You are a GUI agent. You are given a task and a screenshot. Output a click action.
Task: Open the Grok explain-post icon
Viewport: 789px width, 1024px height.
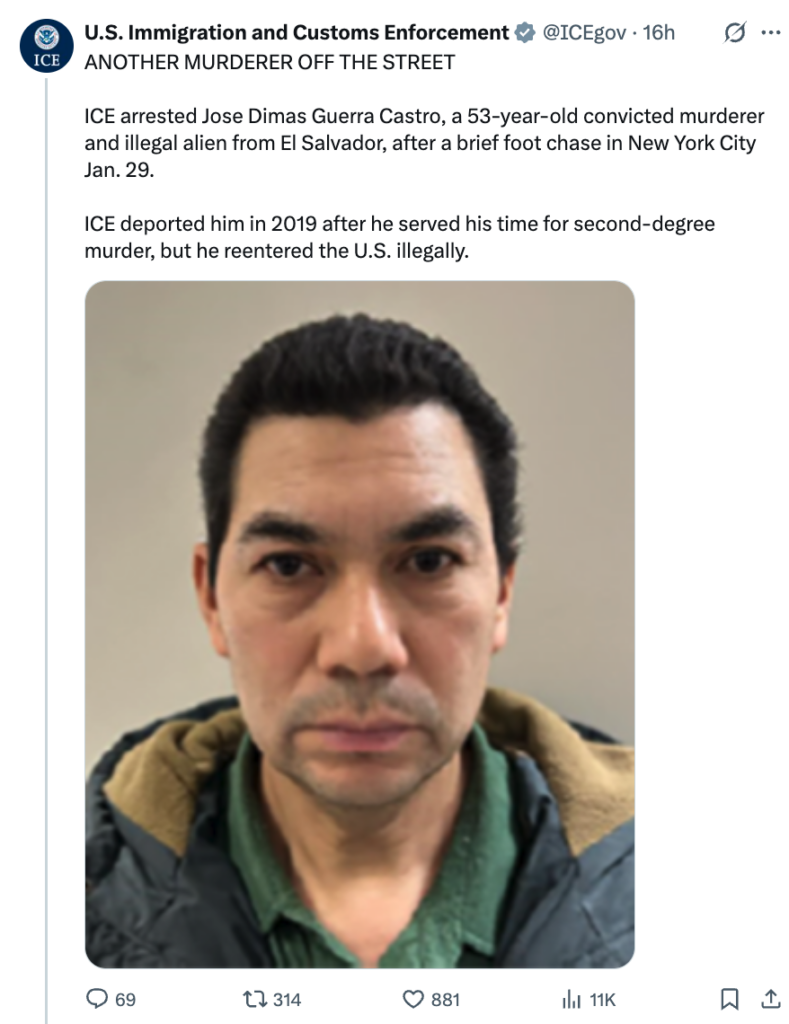tap(735, 32)
